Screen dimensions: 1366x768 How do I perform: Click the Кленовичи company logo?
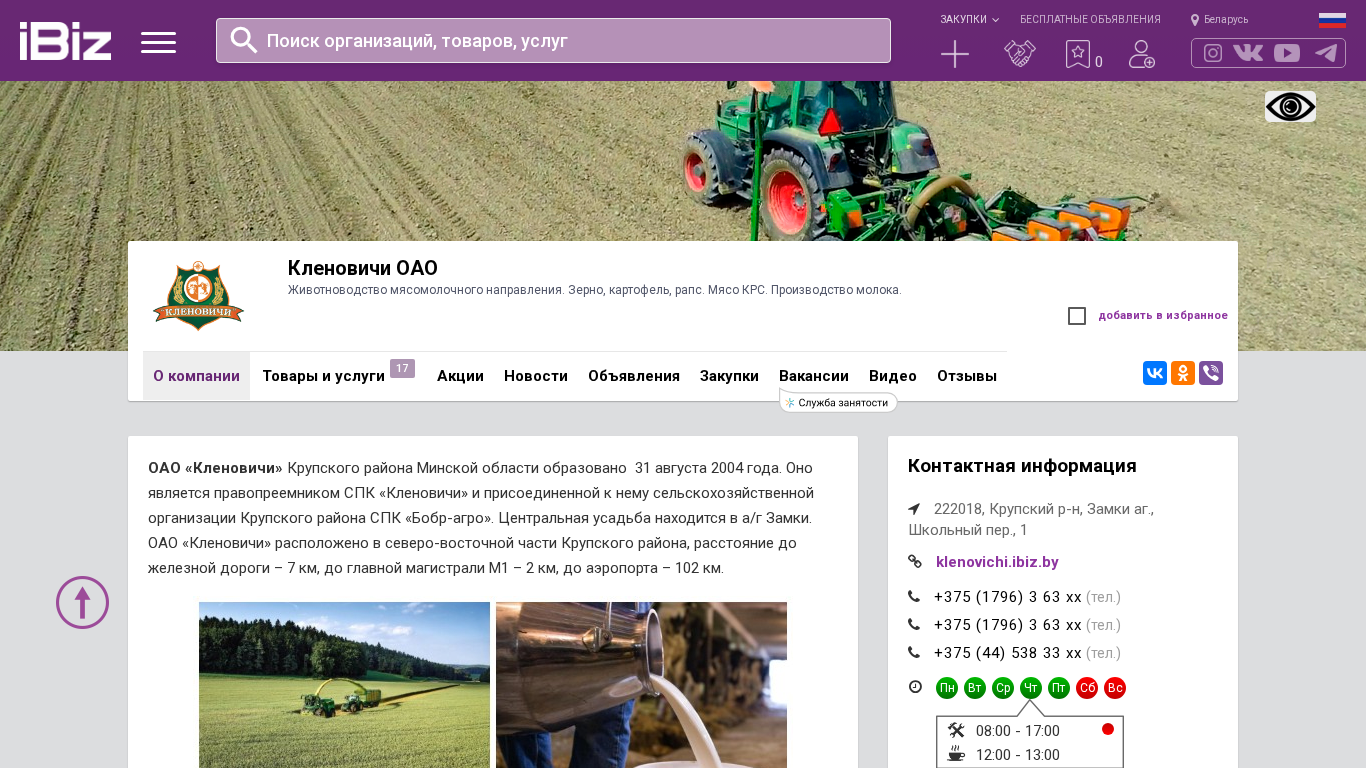click(199, 296)
